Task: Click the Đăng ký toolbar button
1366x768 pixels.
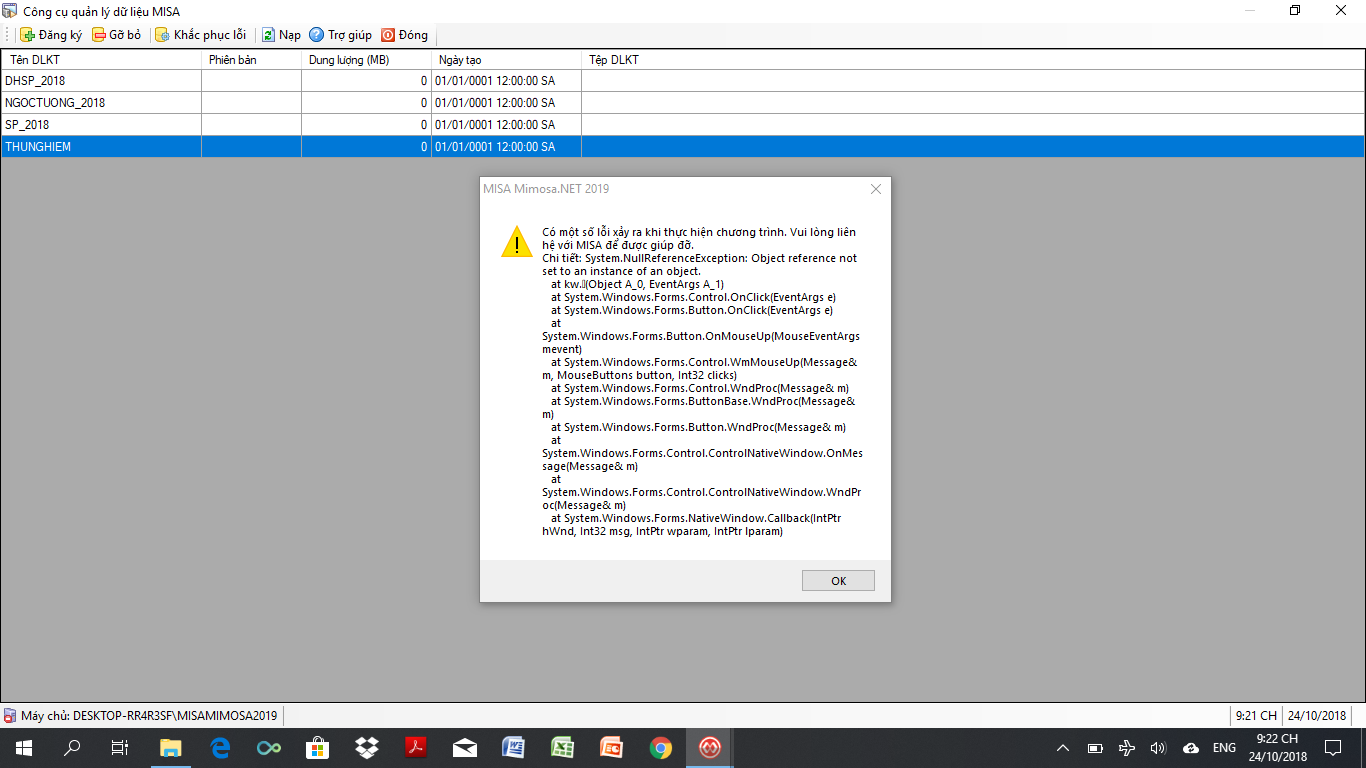Action: click(51, 35)
